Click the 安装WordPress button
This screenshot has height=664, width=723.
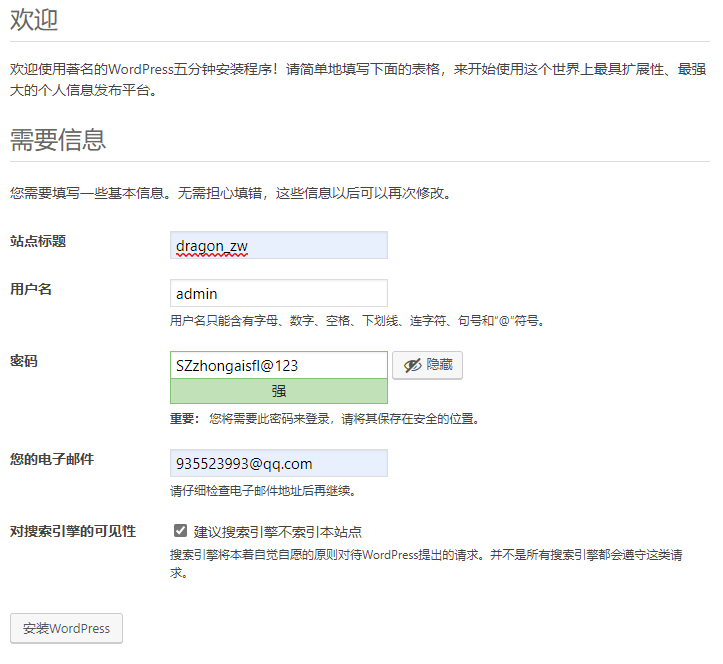[66, 628]
